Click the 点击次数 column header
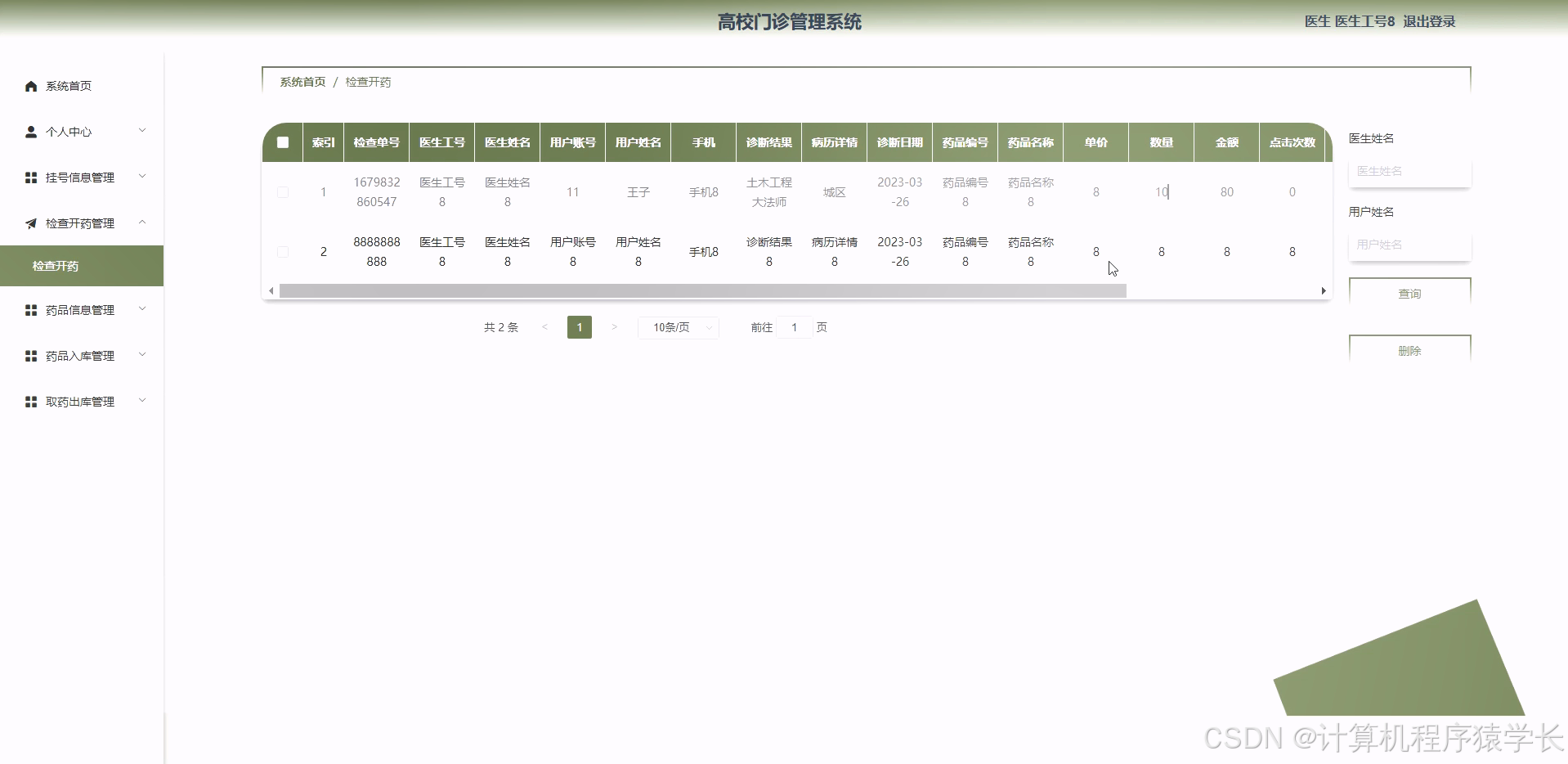This screenshot has height=764, width=1568. (1292, 142)
